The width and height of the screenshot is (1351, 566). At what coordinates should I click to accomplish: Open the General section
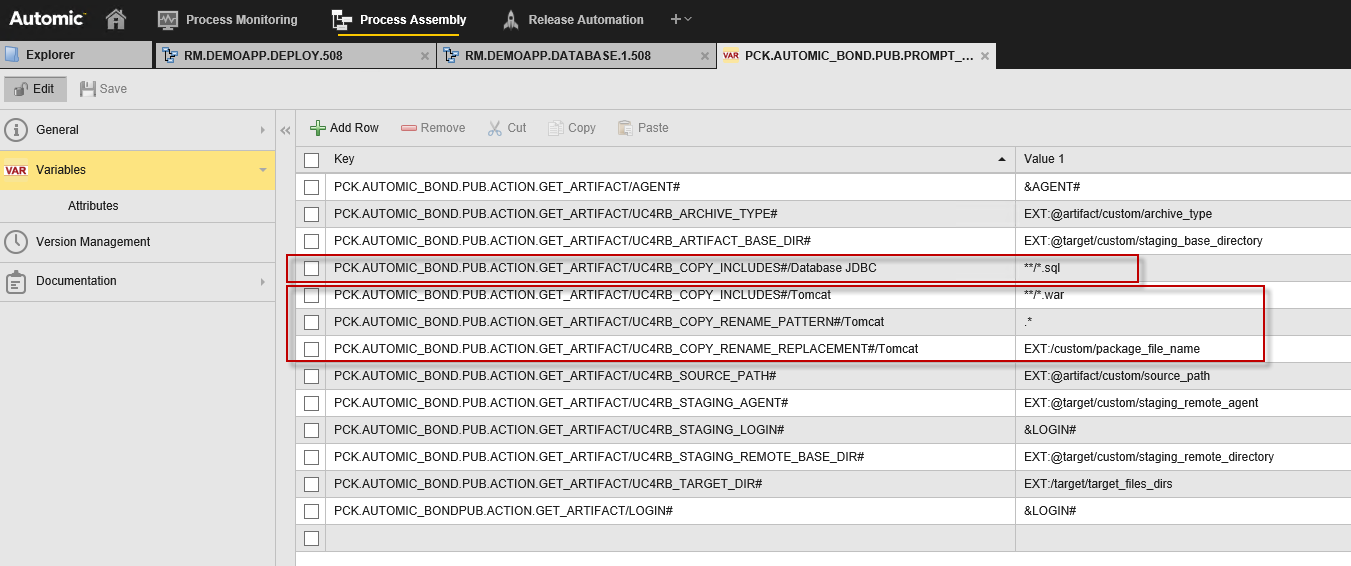tap(137, 130)
